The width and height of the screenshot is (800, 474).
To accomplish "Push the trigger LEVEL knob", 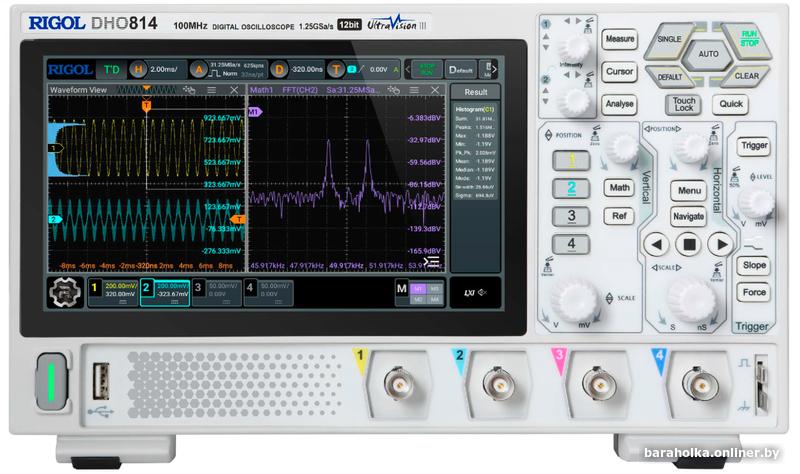I will point(757,202).
